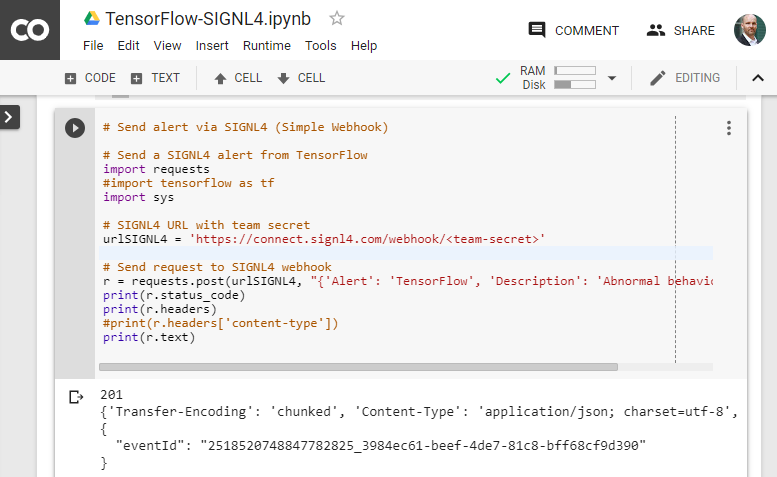Screen dimensions: 777x477
Task: Click the green connected checkmark
Action: 502,78
